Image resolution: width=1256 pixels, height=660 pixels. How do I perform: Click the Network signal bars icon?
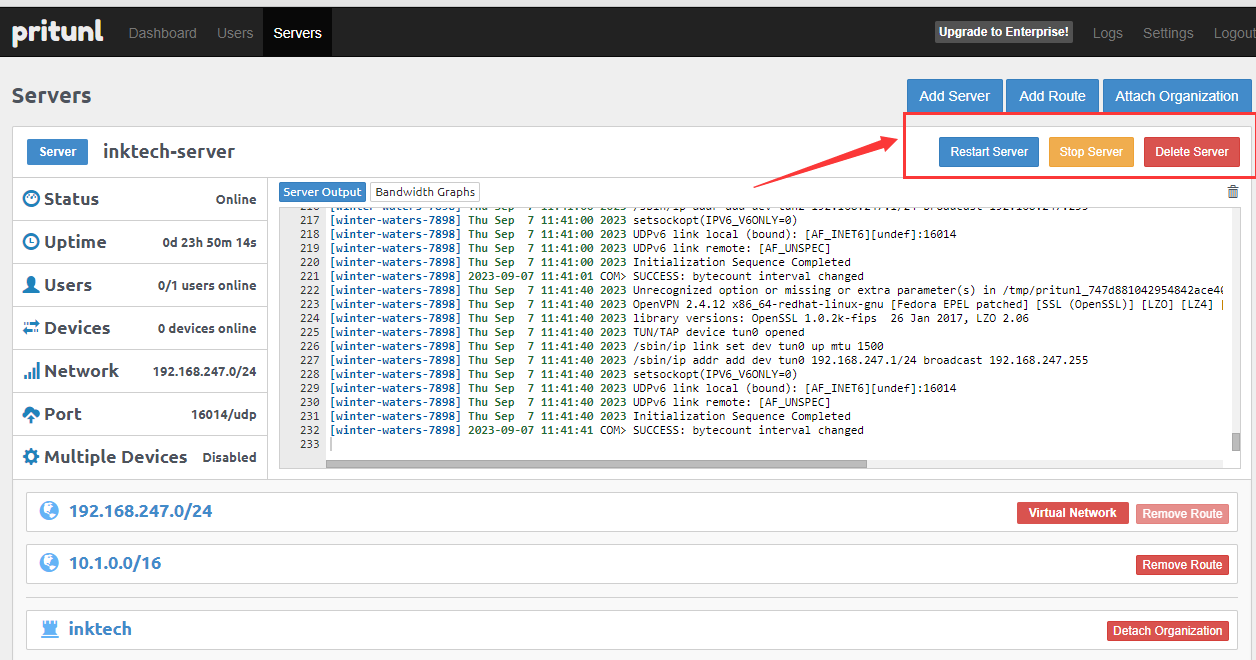click(31, 371)
